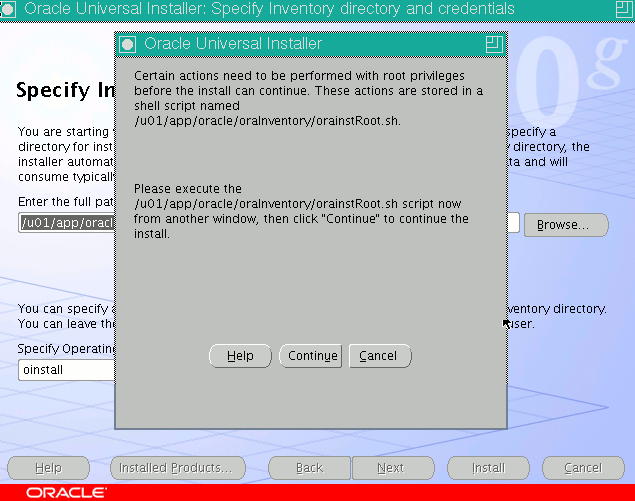
Task: Click the oinstall group name field
Action: [67, 370]
